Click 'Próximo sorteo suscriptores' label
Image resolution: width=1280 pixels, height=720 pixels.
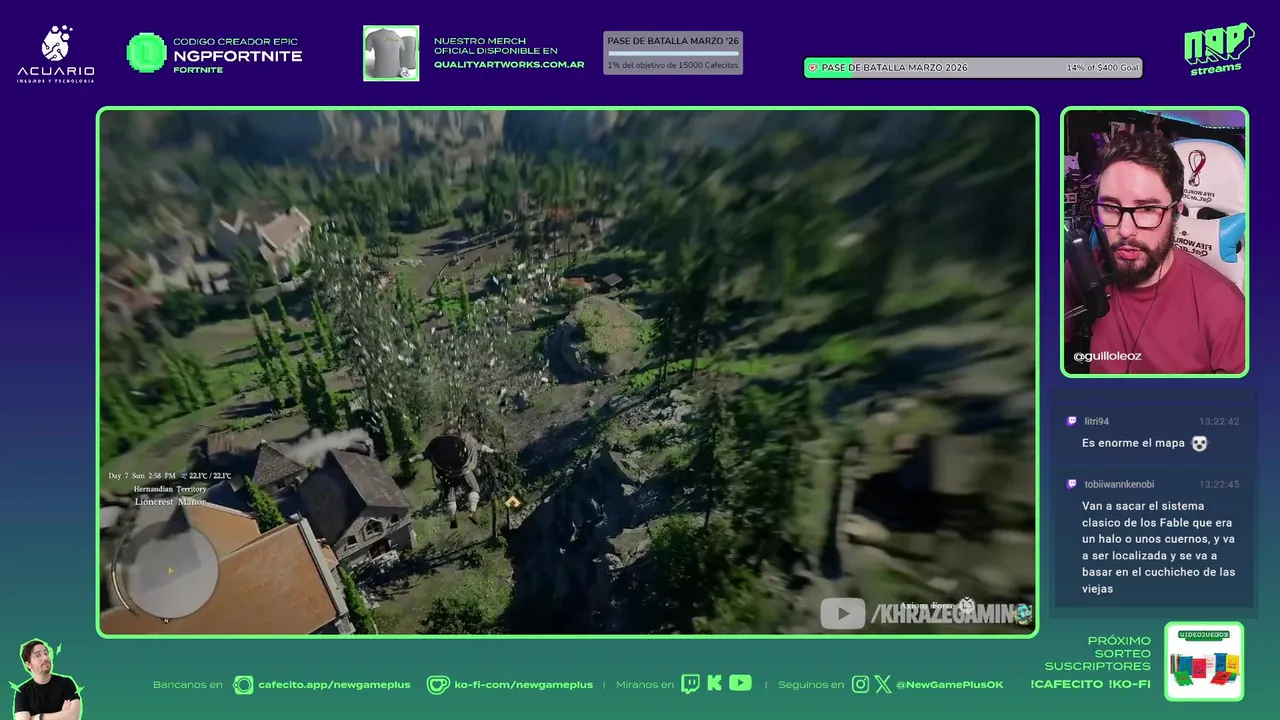(x=1098, y=653)
